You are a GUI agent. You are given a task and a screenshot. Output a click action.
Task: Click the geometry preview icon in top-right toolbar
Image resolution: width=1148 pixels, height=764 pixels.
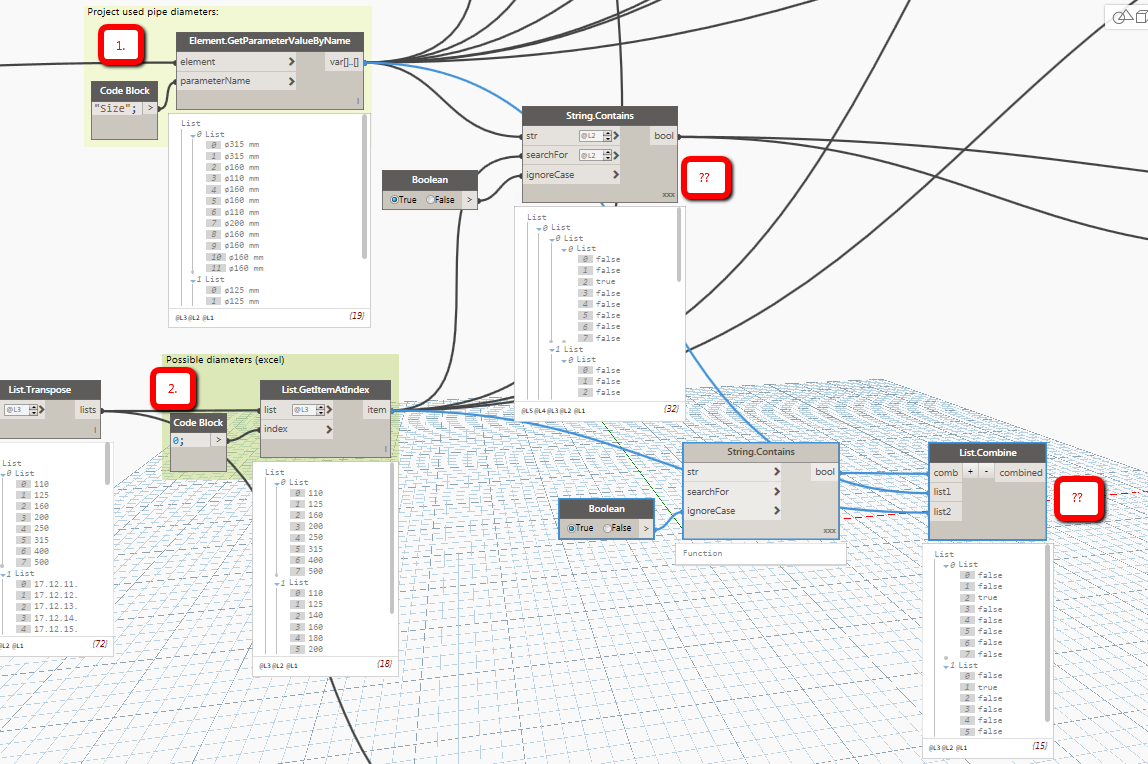click(x=1121, y=17)
